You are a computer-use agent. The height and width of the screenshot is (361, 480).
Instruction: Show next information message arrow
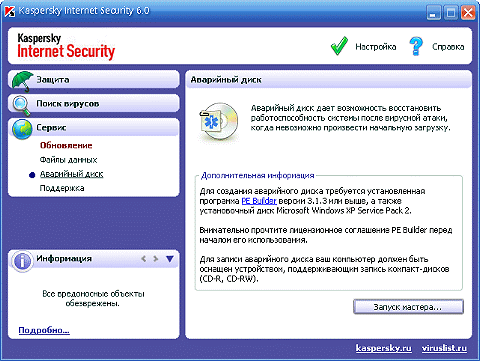click(156, 259)
